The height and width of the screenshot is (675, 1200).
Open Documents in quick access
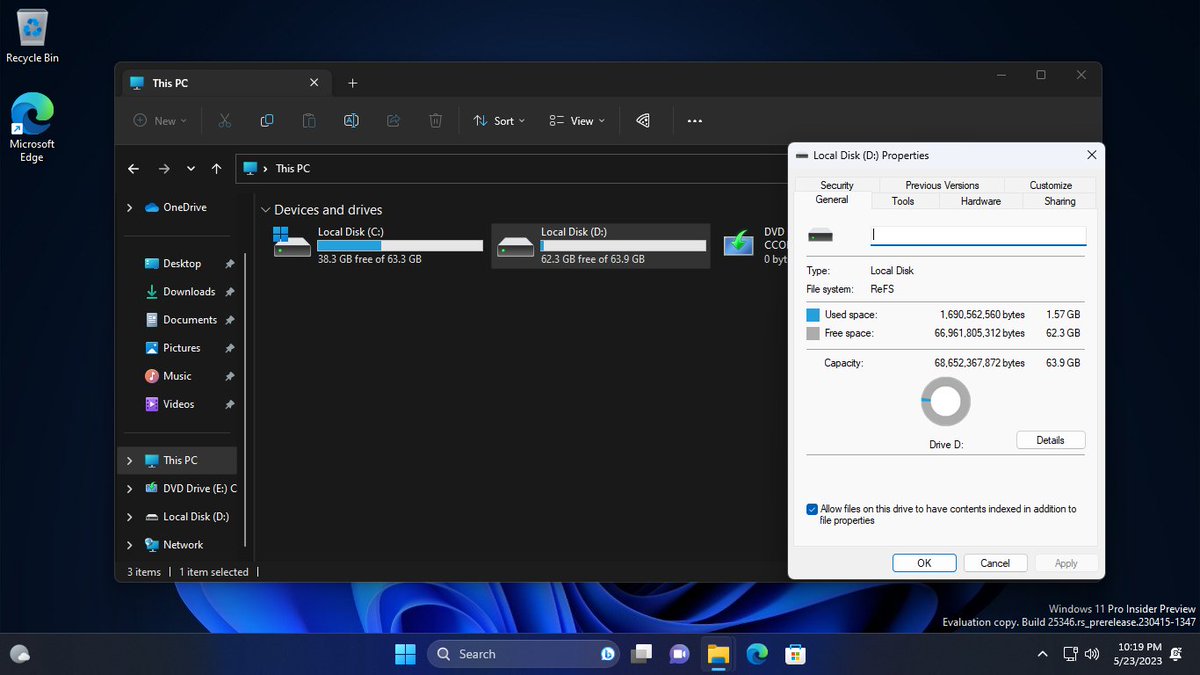tap(190, 320)
